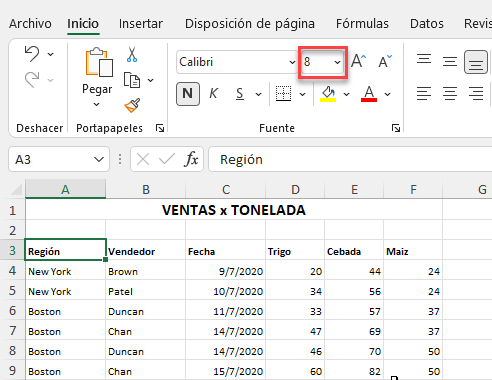Select the Maiz header cell

point(413,250)
